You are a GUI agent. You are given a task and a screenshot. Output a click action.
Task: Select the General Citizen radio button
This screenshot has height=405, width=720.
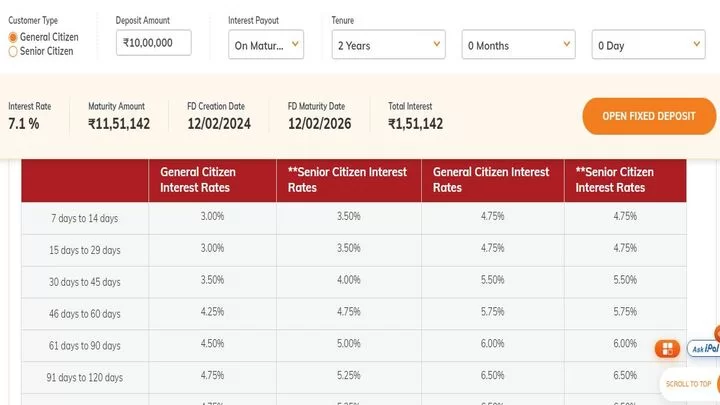tap(13, 37)
